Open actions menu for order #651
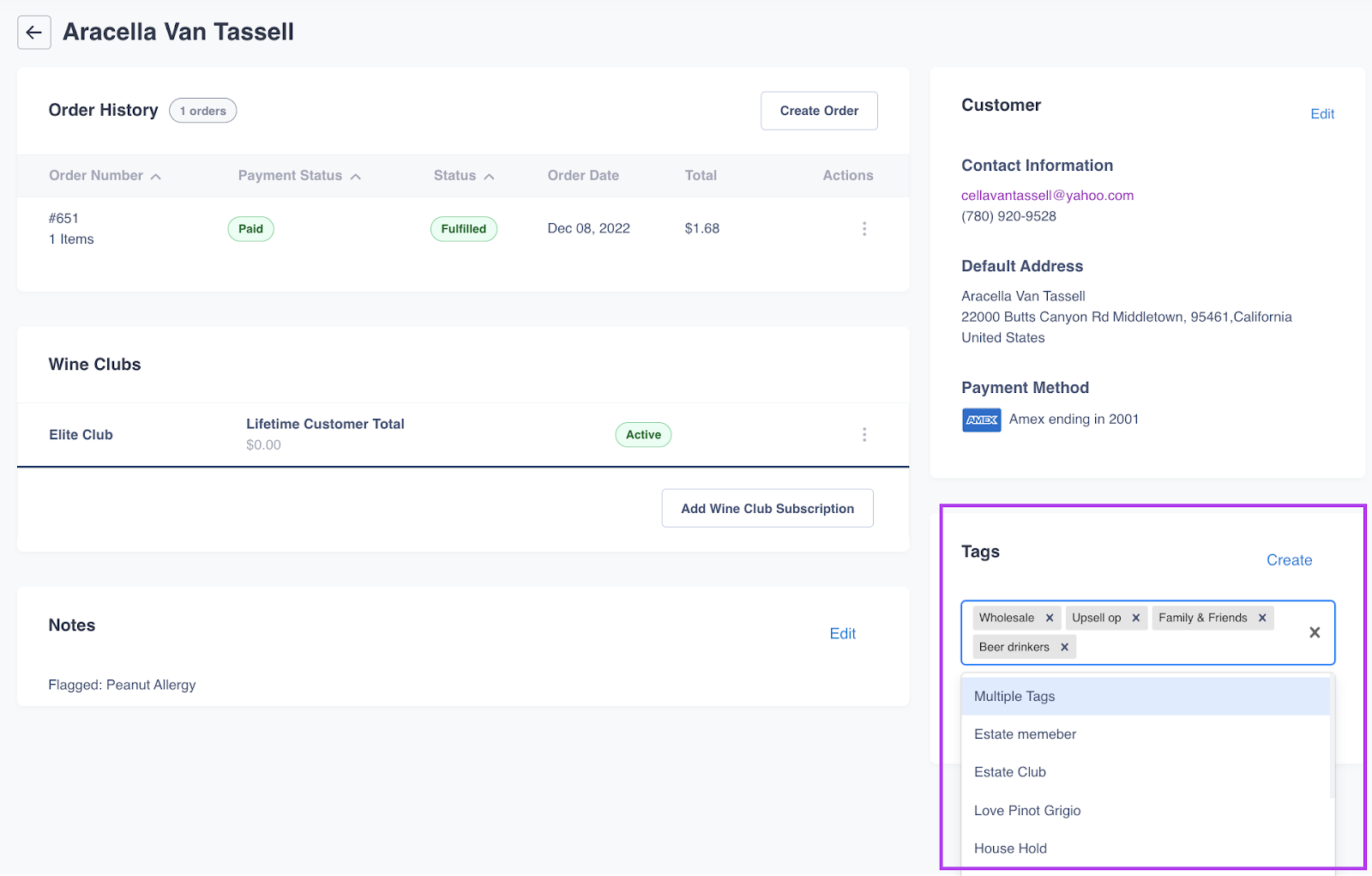This screenshot has width=1372, height=876. tap(864, 228)
